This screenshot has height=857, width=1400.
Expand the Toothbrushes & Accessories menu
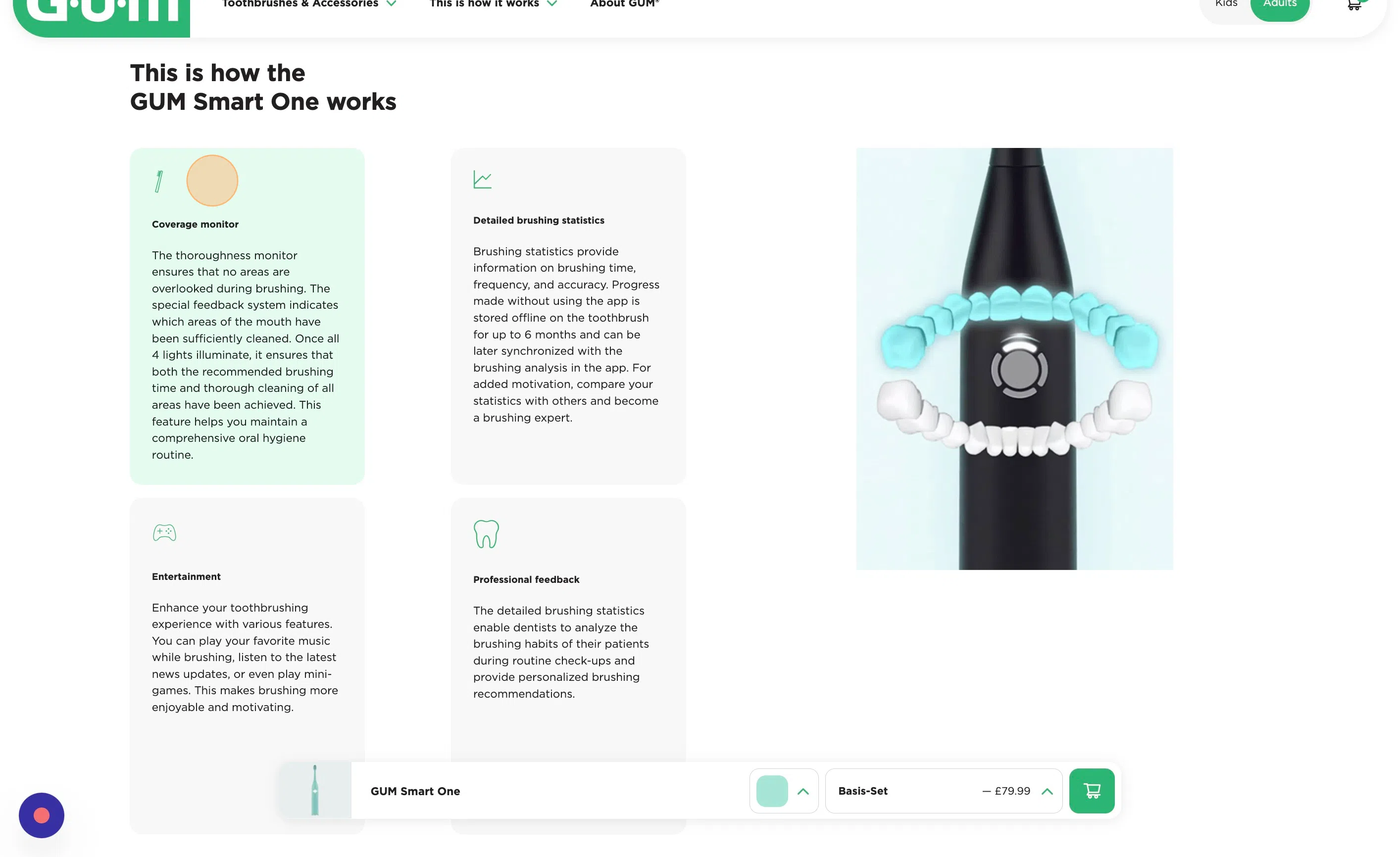pyautogui.click(x=308, y=4)
